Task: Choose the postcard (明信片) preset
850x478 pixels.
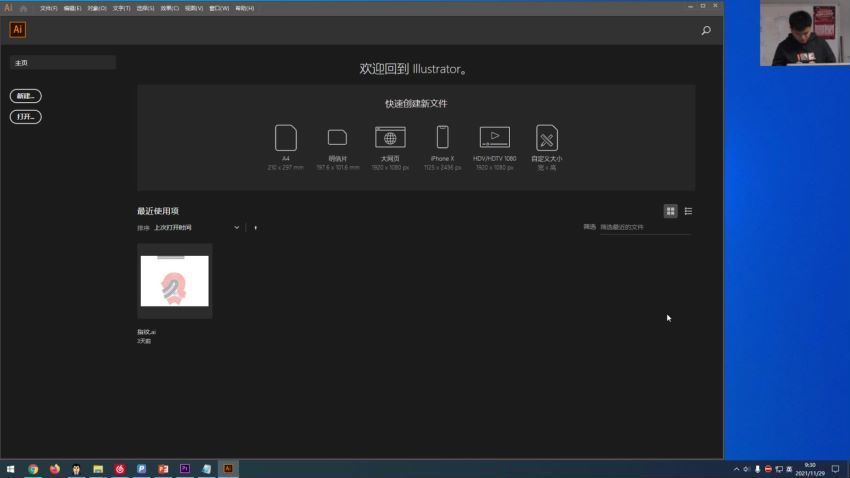Action: 337,148
